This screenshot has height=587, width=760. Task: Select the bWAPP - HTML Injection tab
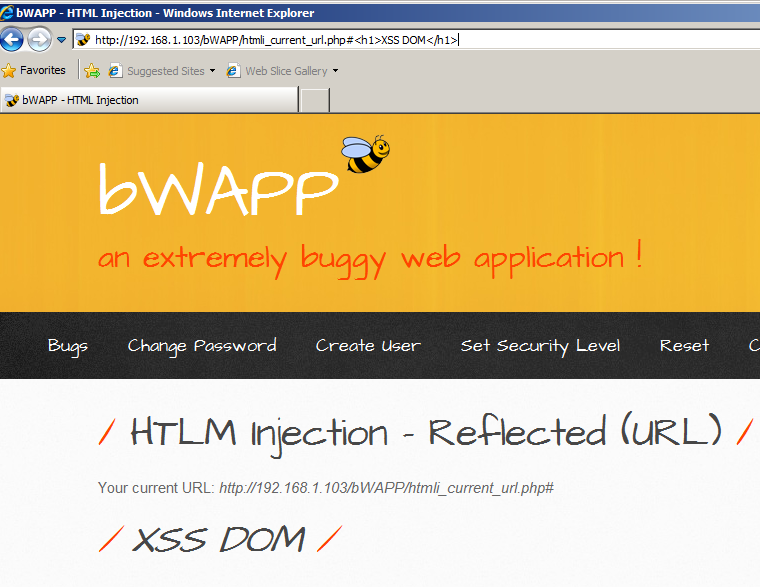(x=149, y=100)
